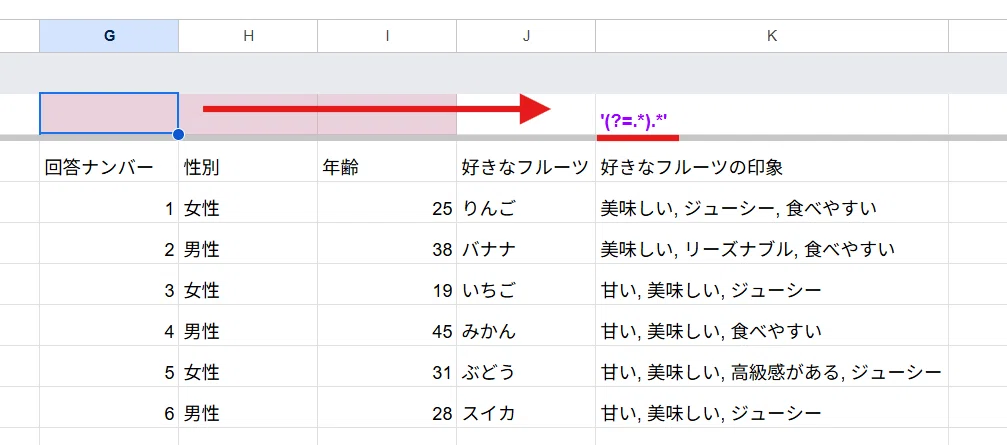Select column J header
The image size is (1007, 445).
[526, 36]
